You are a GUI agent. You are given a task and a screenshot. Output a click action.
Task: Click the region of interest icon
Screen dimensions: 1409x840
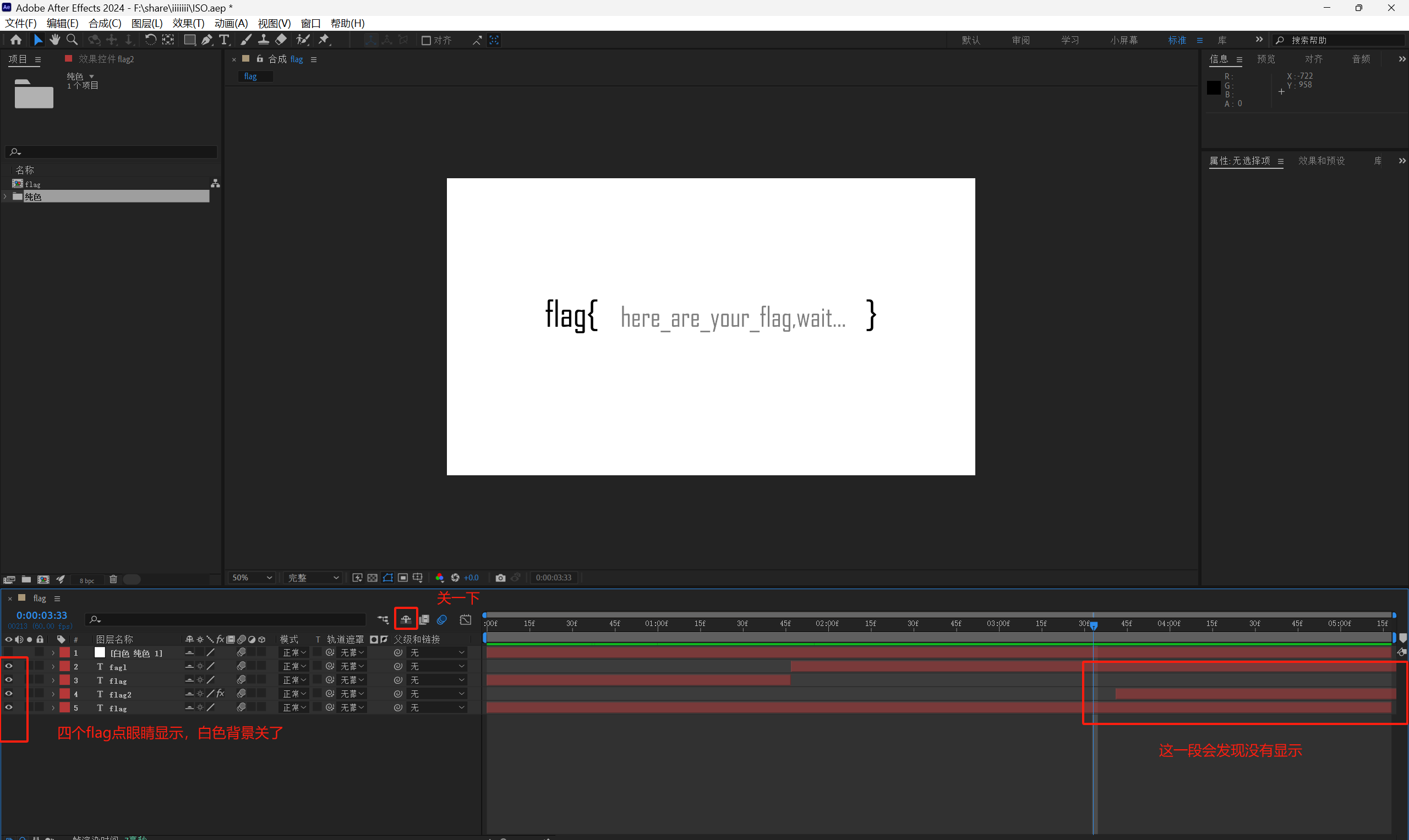click(403, 578)
